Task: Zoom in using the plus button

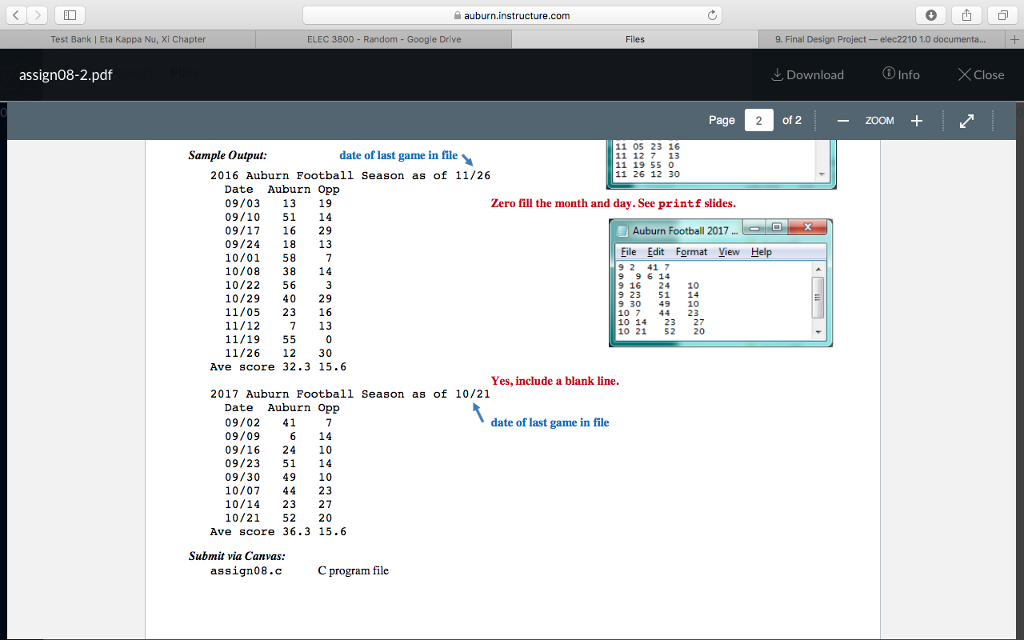Action: click(916, 120)
